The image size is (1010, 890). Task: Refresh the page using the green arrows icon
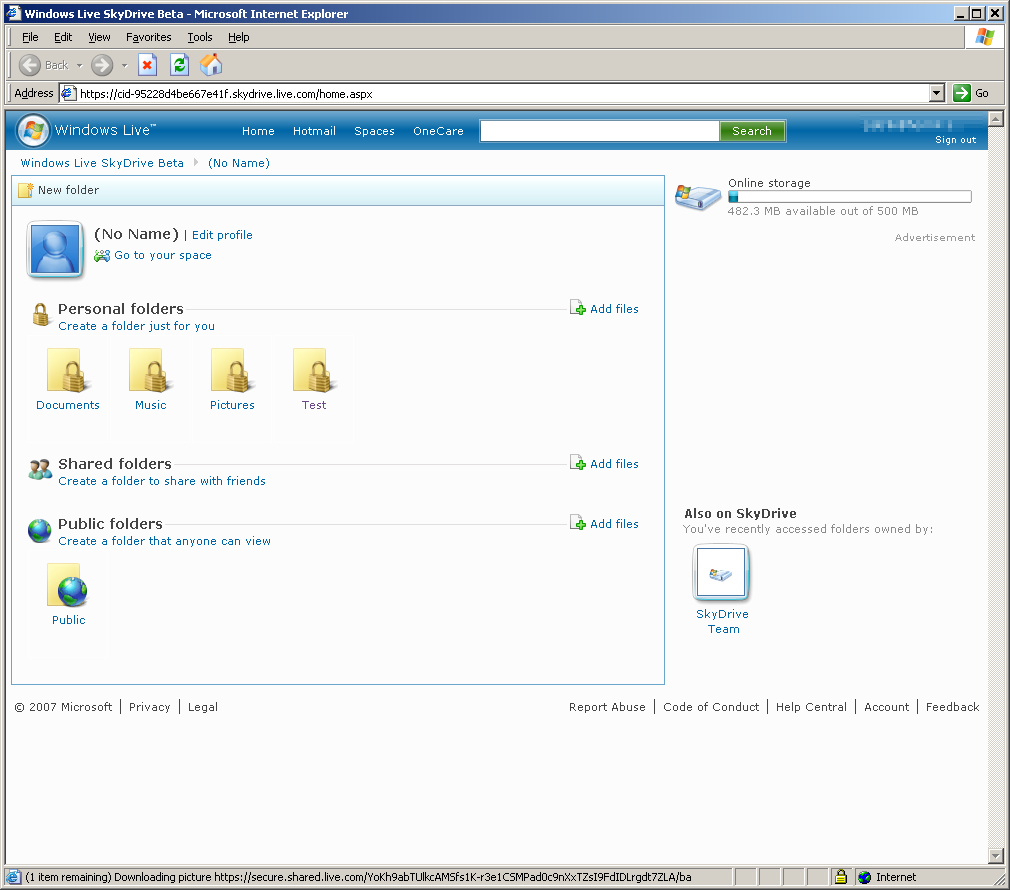coord(179,65)
